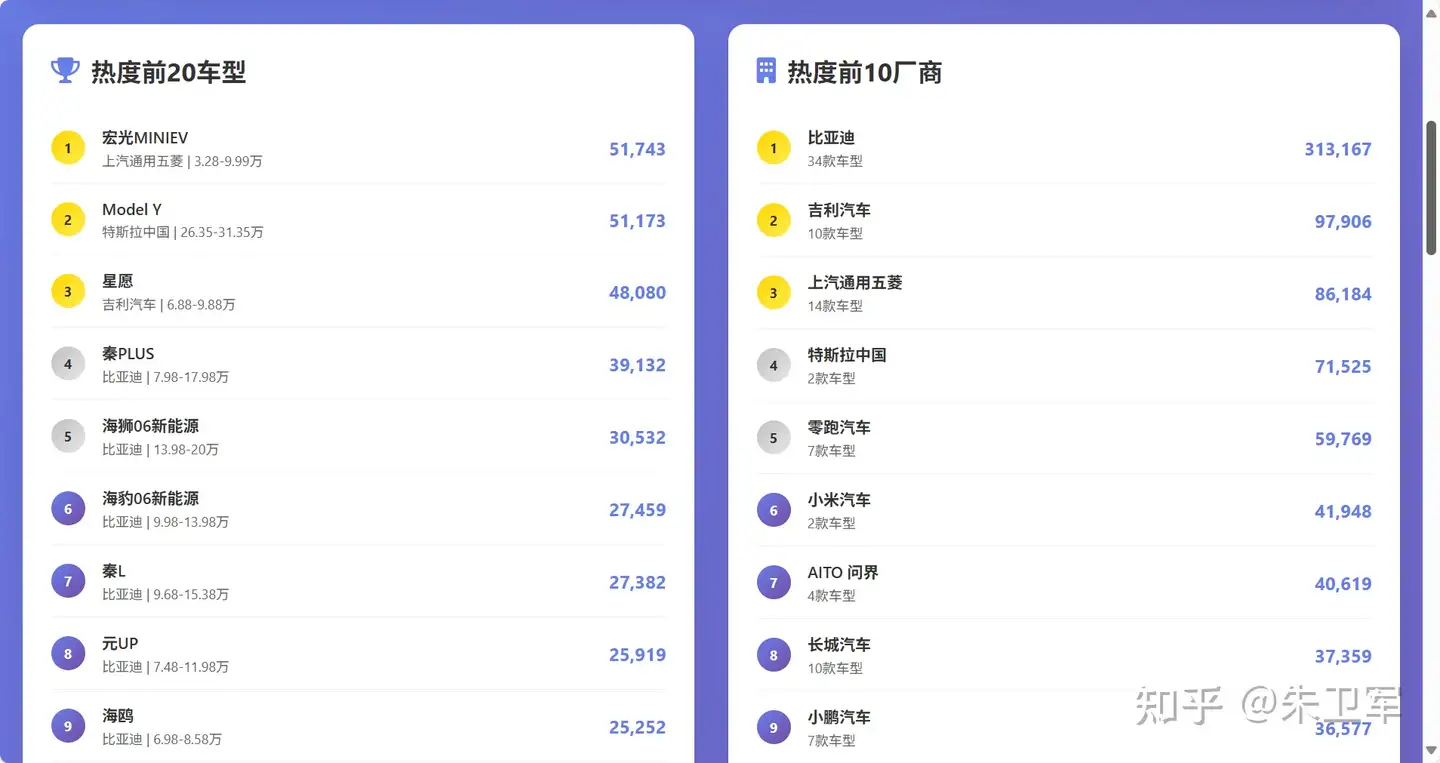Click the 秦PLUS model name

[x=128, y=354]
